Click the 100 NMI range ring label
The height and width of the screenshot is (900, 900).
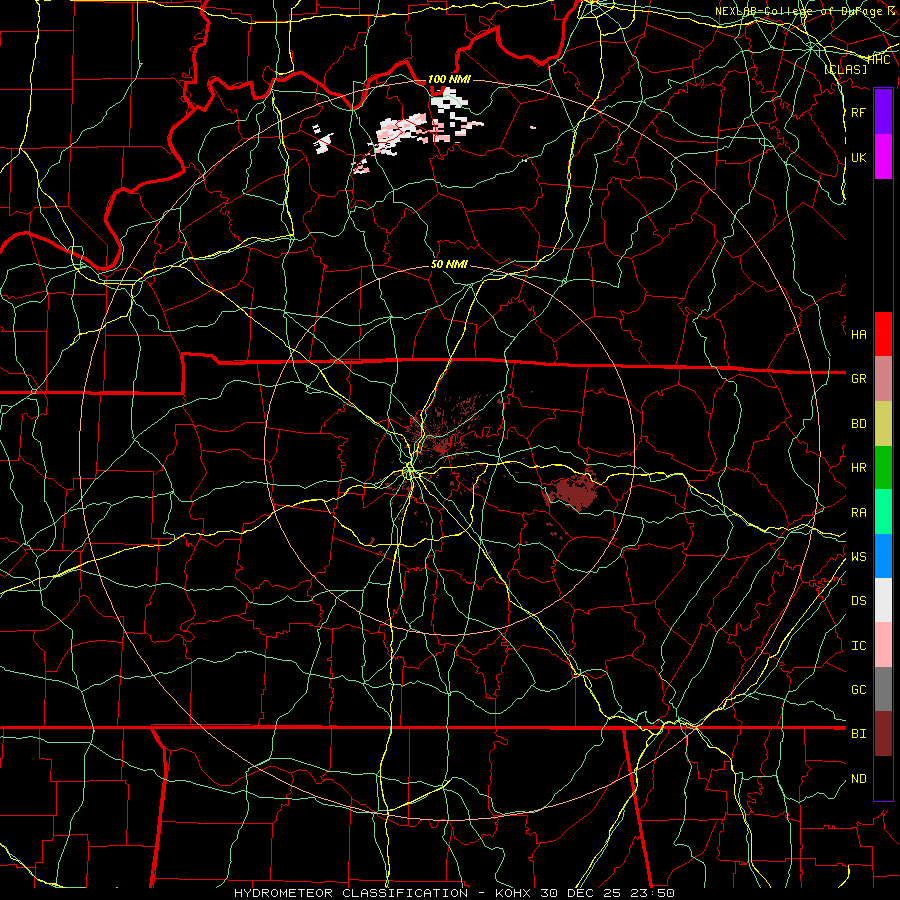click(449, 79)
